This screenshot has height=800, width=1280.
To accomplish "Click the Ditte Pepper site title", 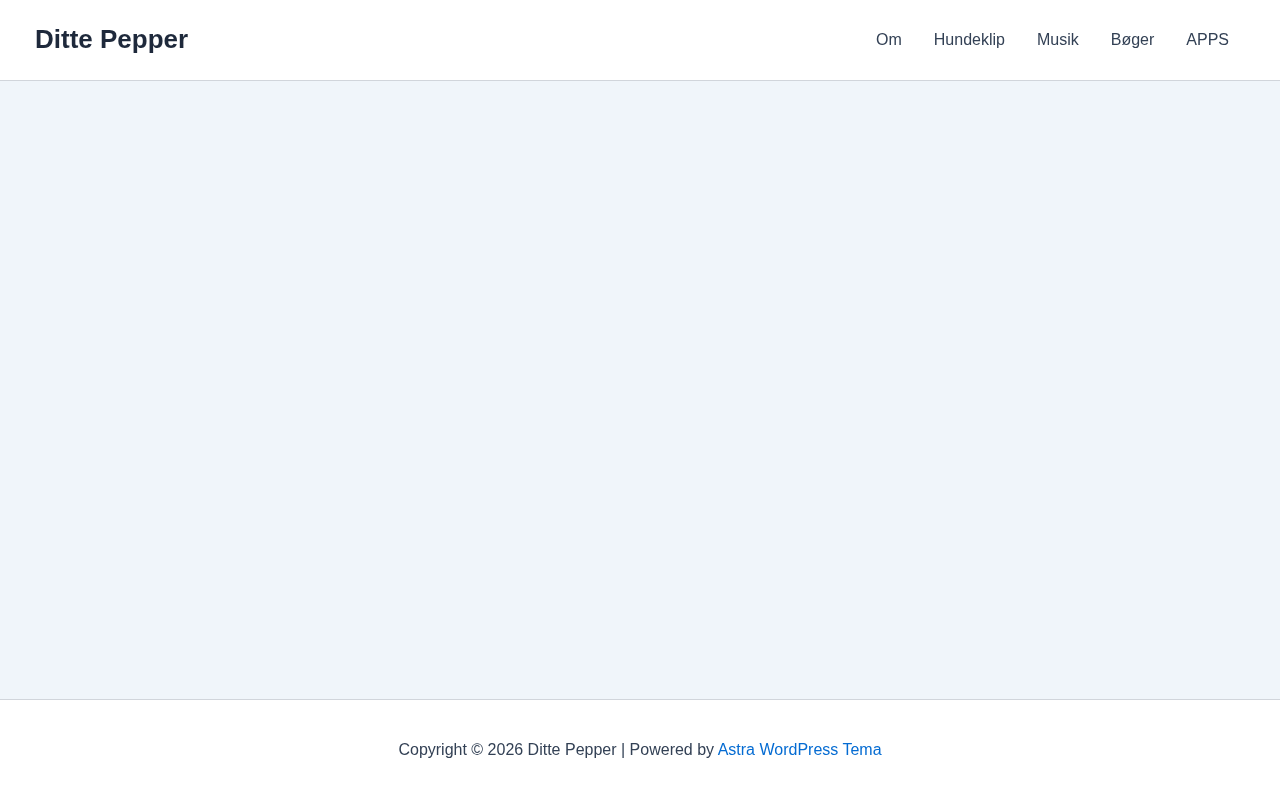I will [111, 39].
